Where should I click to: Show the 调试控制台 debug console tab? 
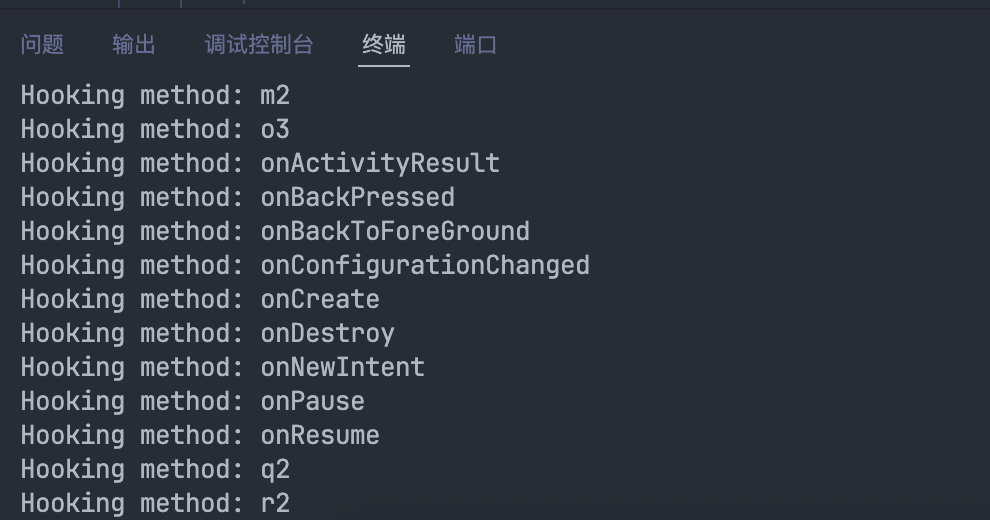259,45
